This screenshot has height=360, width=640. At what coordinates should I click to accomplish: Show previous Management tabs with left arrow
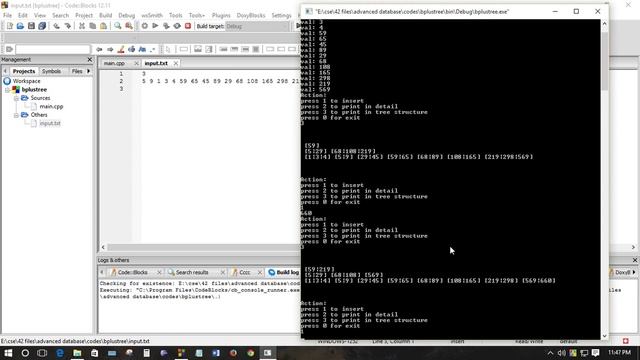(5, 71)
